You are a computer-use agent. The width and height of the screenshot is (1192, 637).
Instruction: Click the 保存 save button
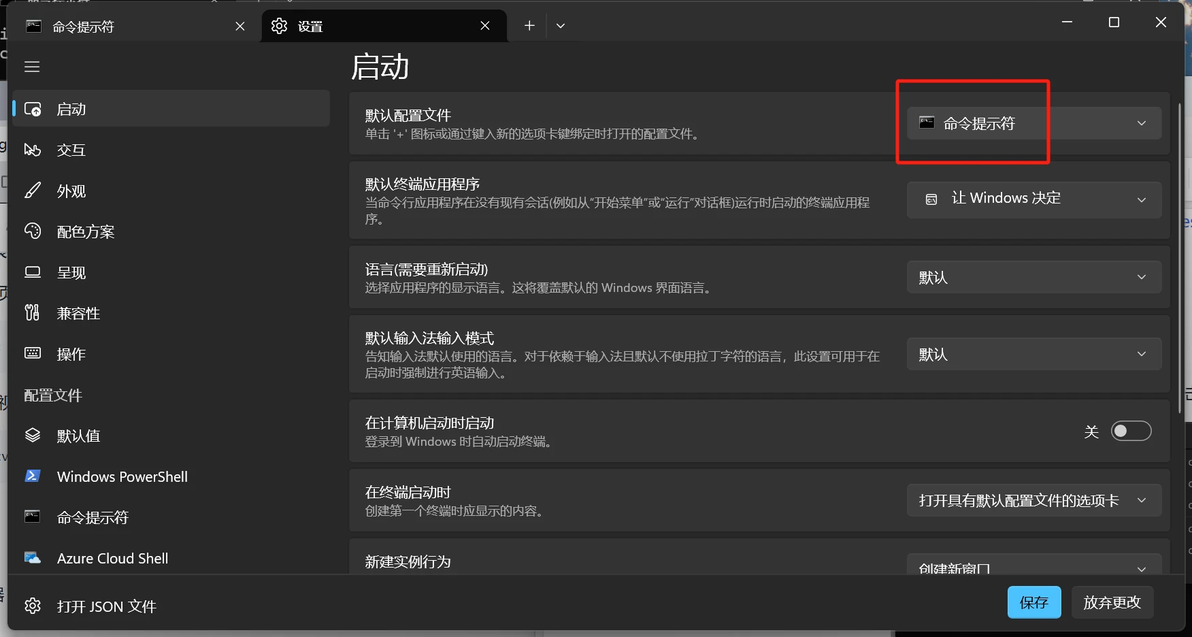(1034, 602)
